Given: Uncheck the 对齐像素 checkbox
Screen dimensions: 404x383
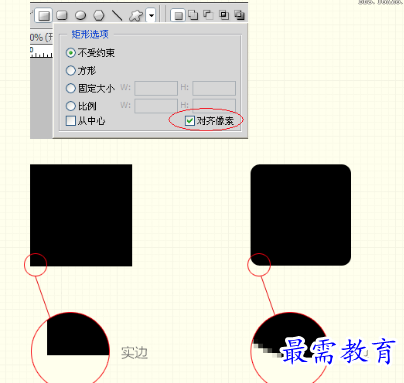Looking at the screenshot, I should click(x=190, y=121).
